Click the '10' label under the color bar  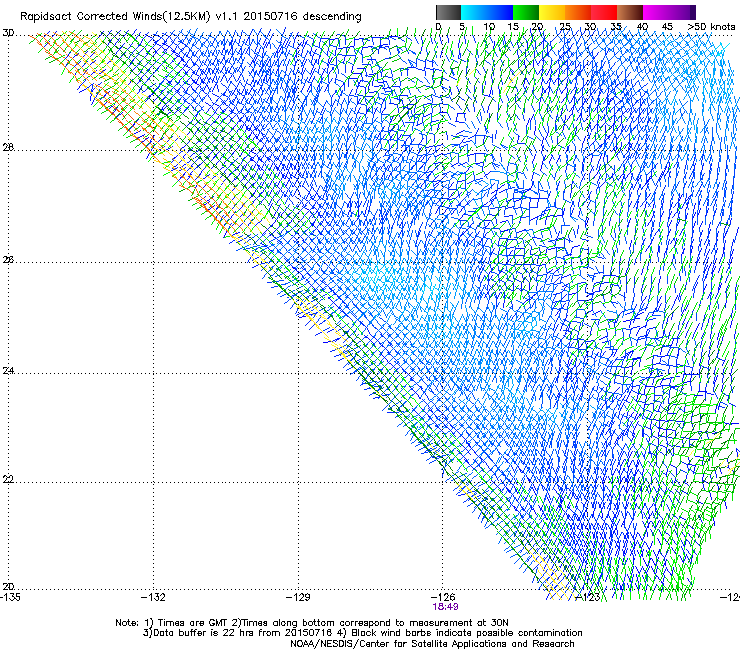(x=489, y=27)
